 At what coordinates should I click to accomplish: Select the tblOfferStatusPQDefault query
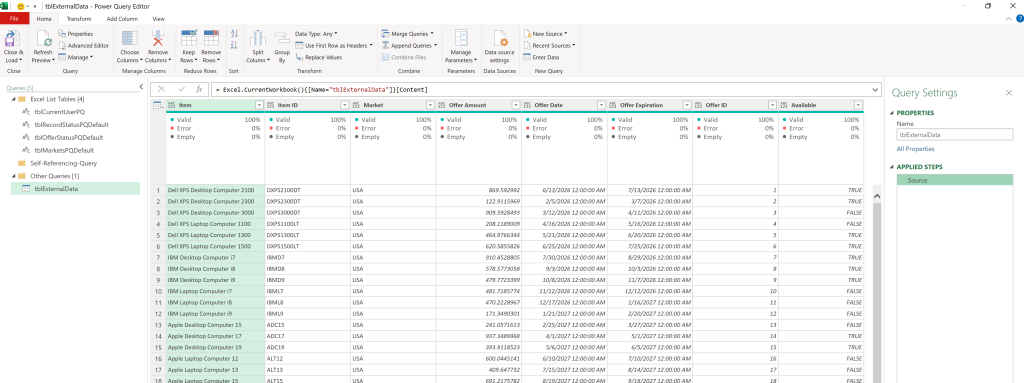click(x=69, y=137)
